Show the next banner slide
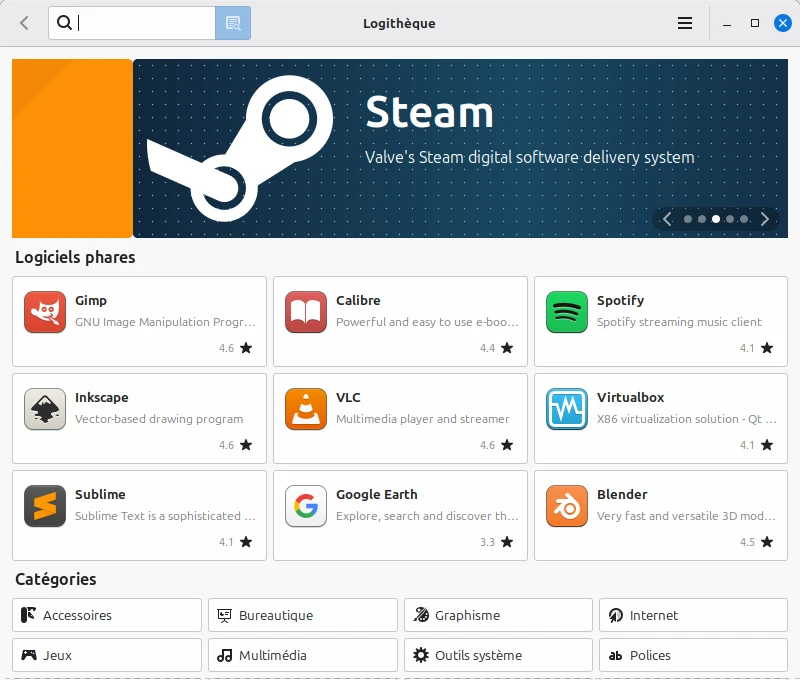This screenshot has width=800, height=680. pos(764,219)
